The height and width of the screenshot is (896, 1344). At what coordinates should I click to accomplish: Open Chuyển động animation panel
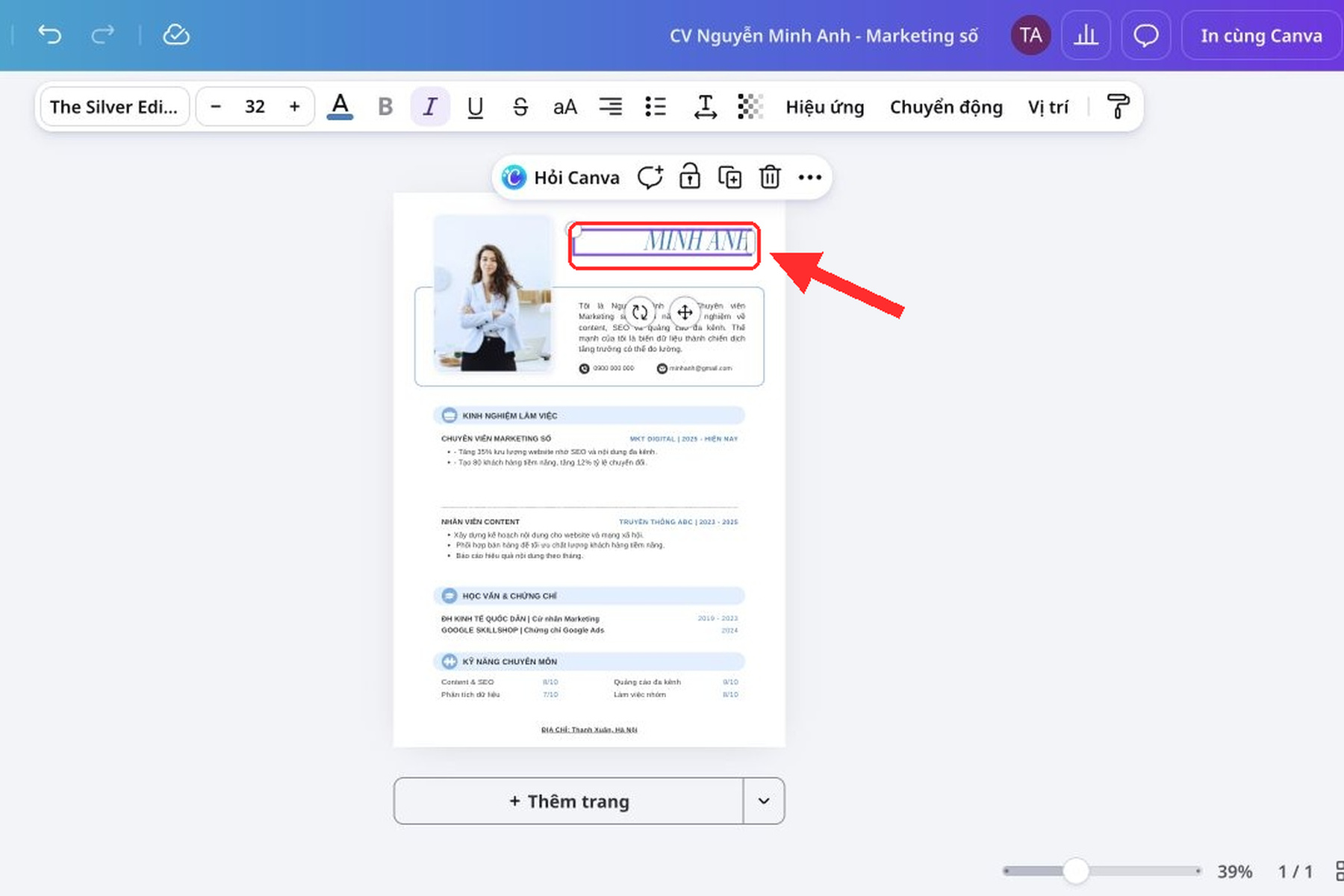946,108
